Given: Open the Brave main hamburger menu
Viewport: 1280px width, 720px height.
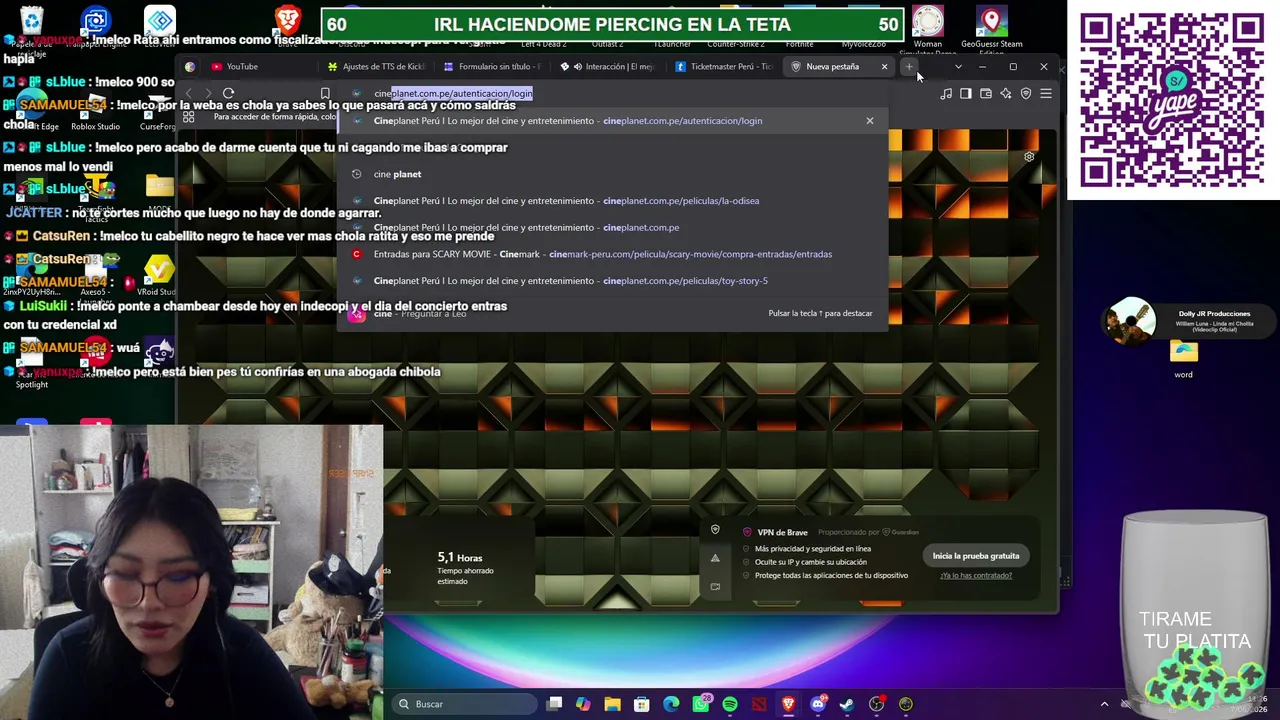Looking at the screenshot, I should tap(1046, 94).
